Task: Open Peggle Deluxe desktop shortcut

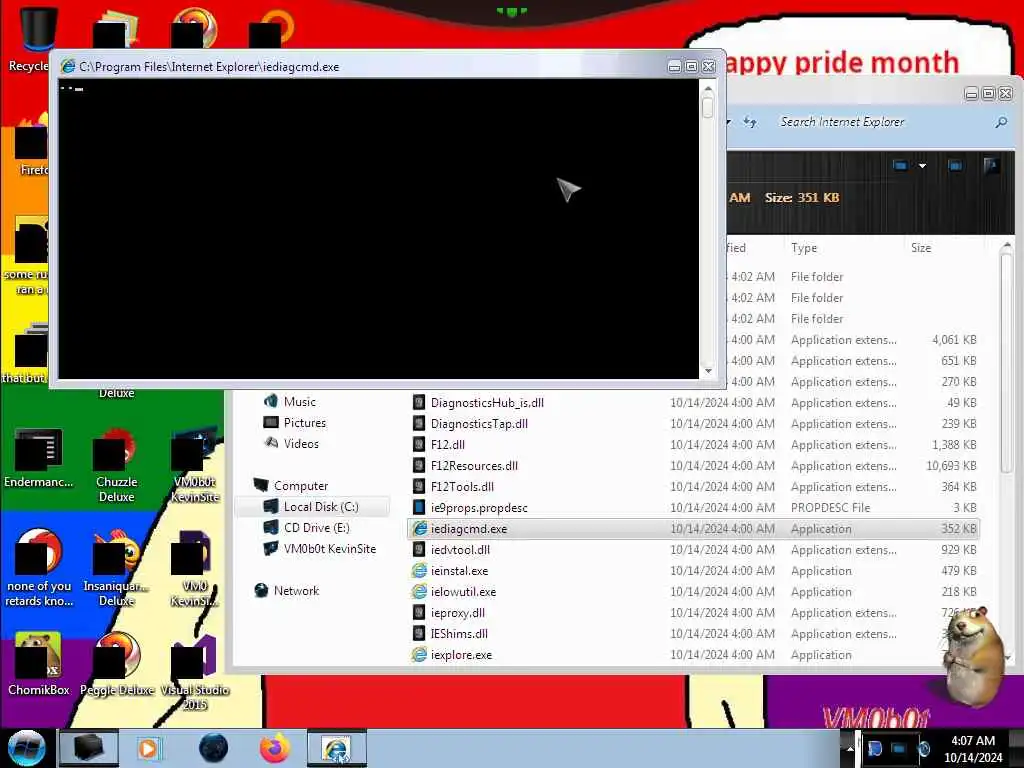Action: [x=117, y=664]
